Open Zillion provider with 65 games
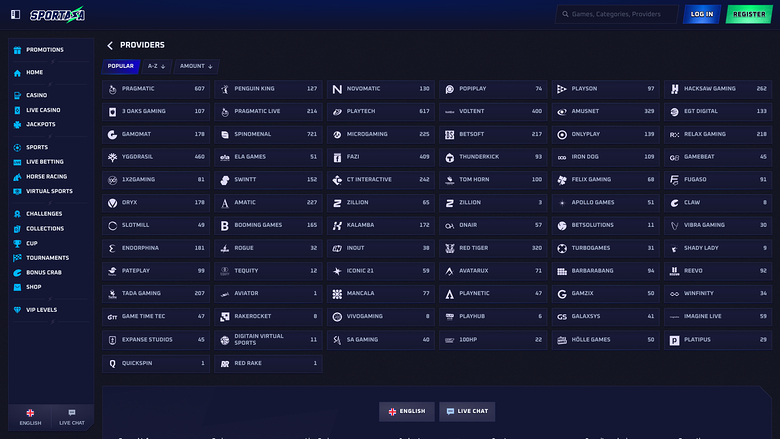 [381, 203]
